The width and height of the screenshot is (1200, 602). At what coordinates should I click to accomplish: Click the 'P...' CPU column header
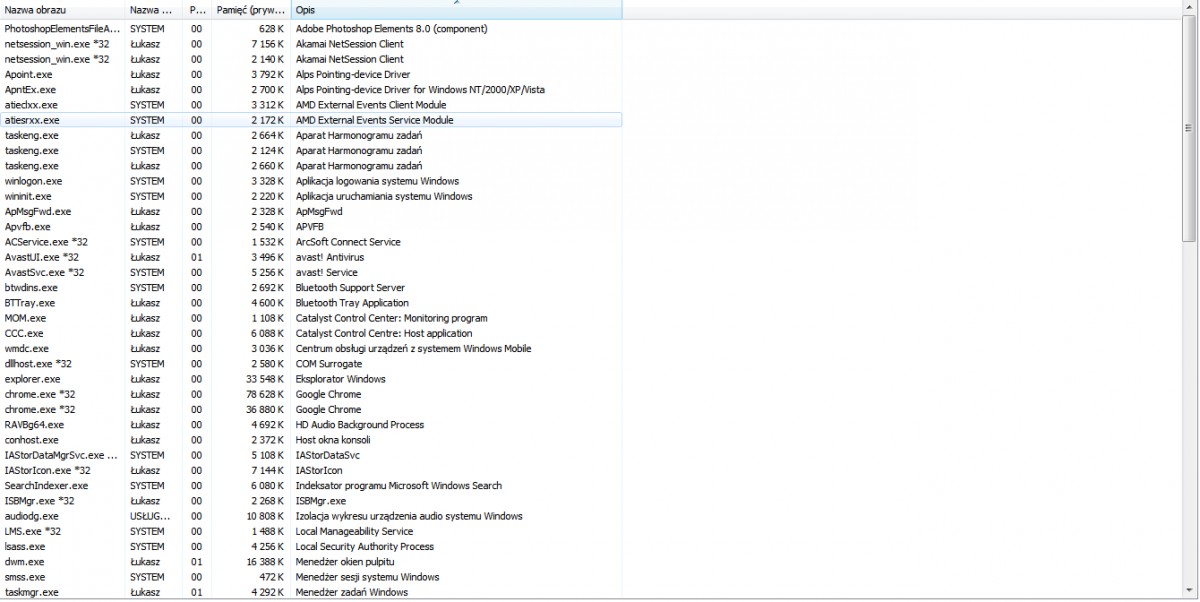[x=197, y=9]
